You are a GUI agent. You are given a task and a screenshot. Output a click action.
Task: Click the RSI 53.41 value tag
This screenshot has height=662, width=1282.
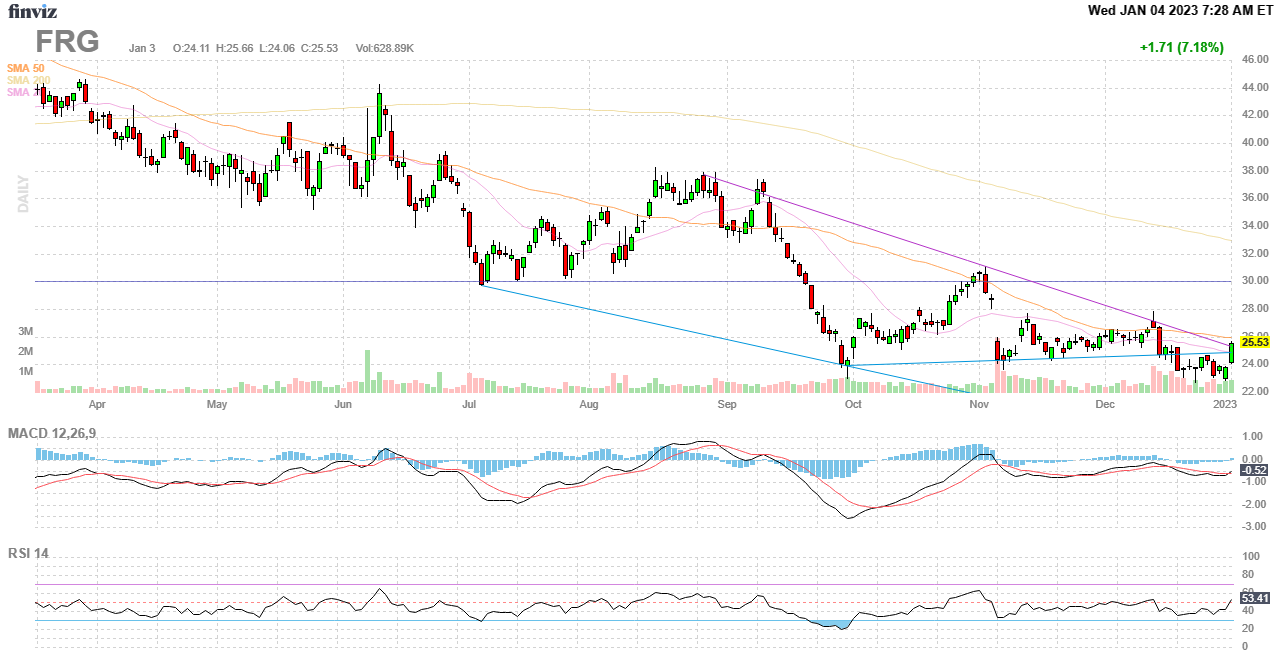(1254, 598)
